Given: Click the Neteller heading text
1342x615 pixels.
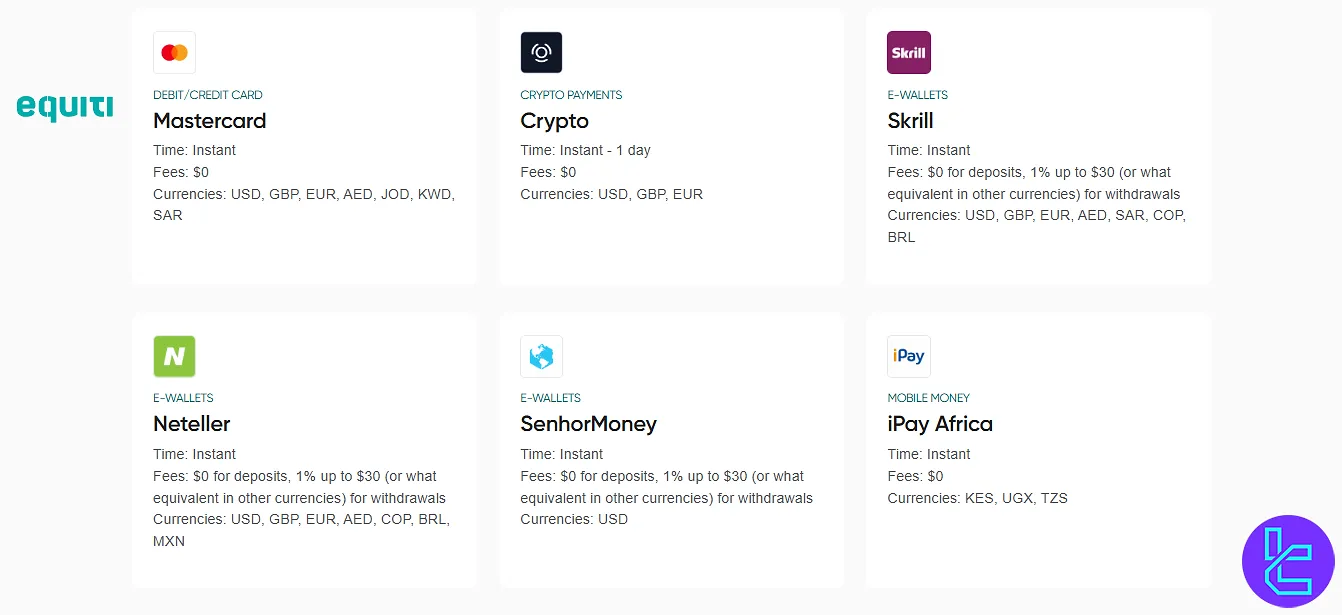Looking at the screenshot, I should point(191,423).
